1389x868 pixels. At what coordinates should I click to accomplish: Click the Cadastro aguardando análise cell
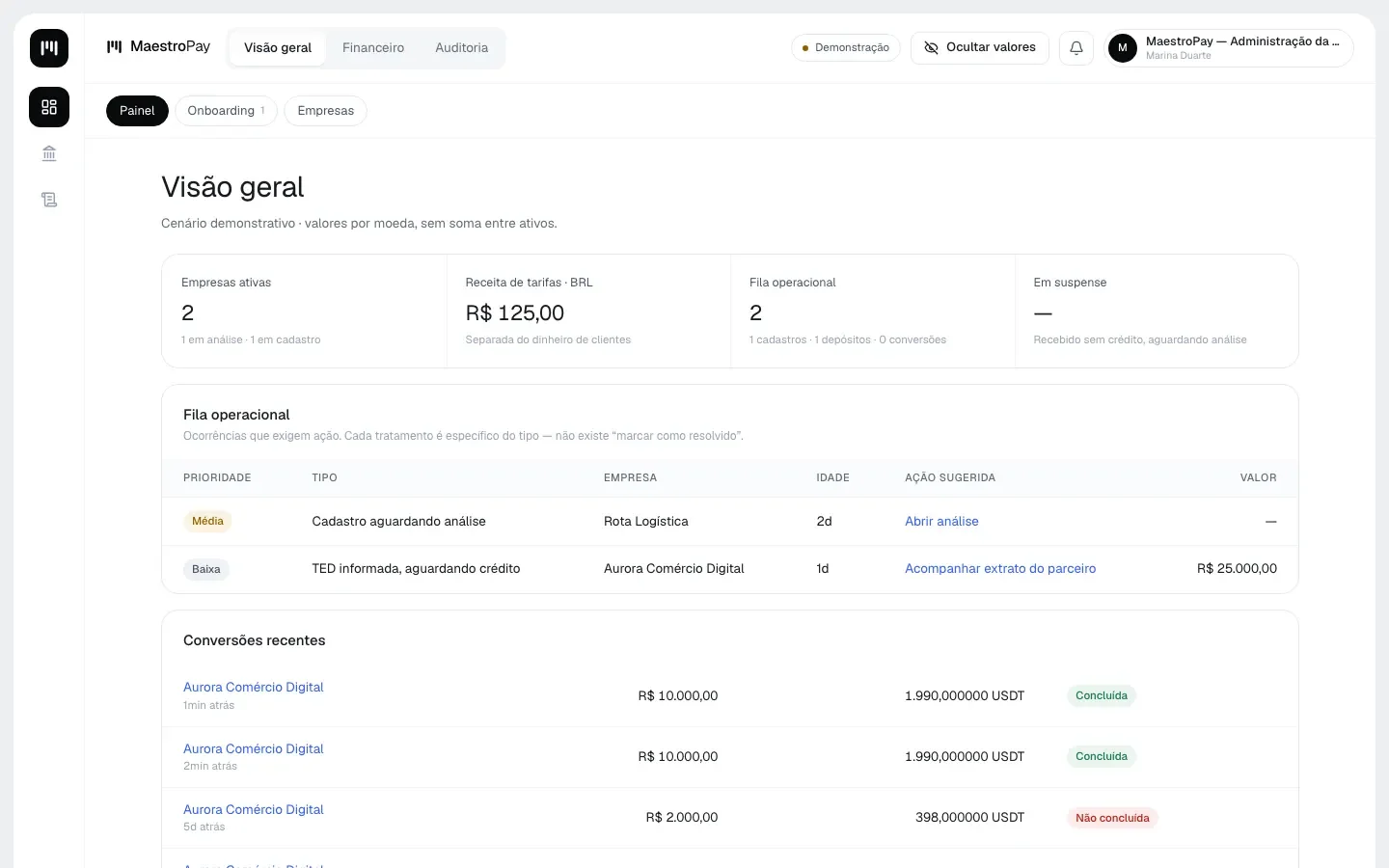pos(398,522)
